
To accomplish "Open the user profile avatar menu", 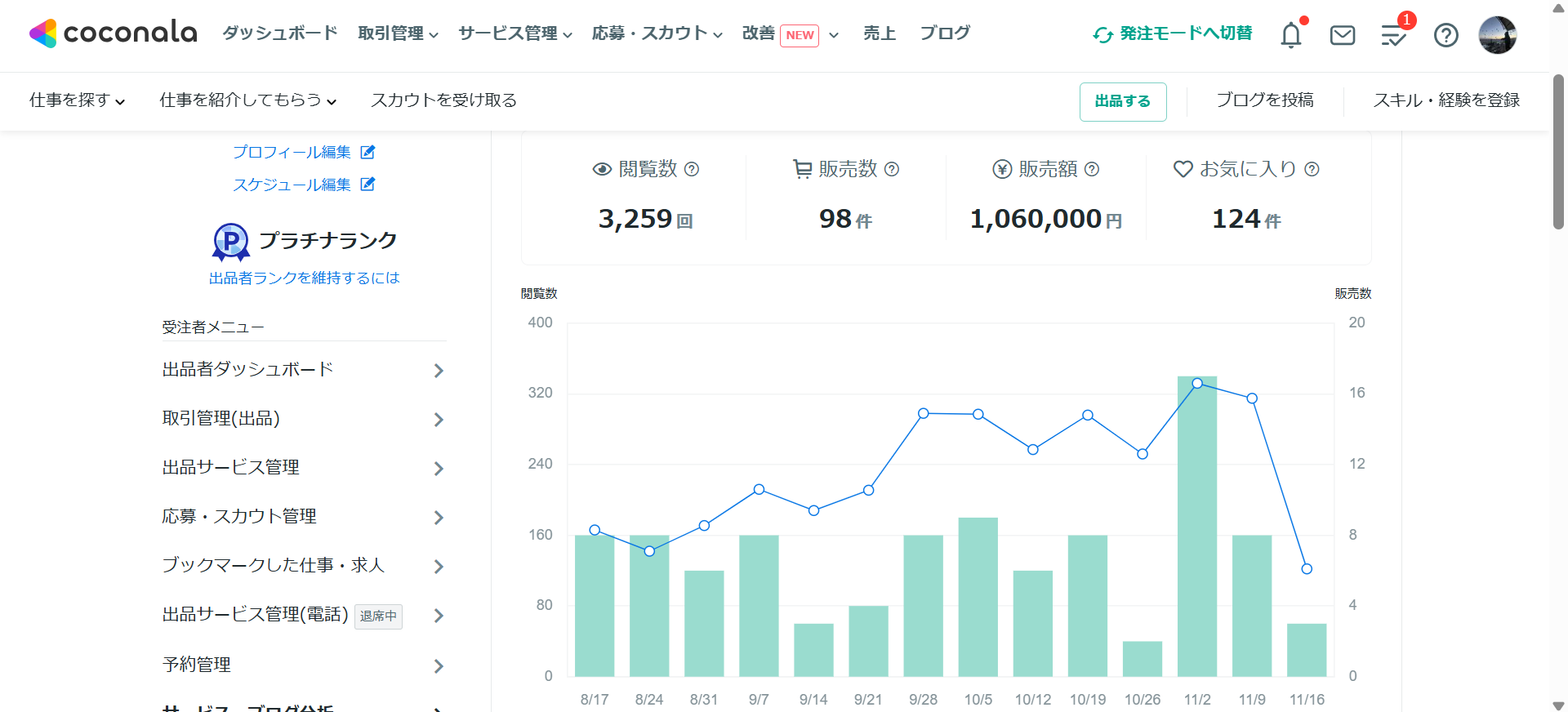I will point(1497,35).
